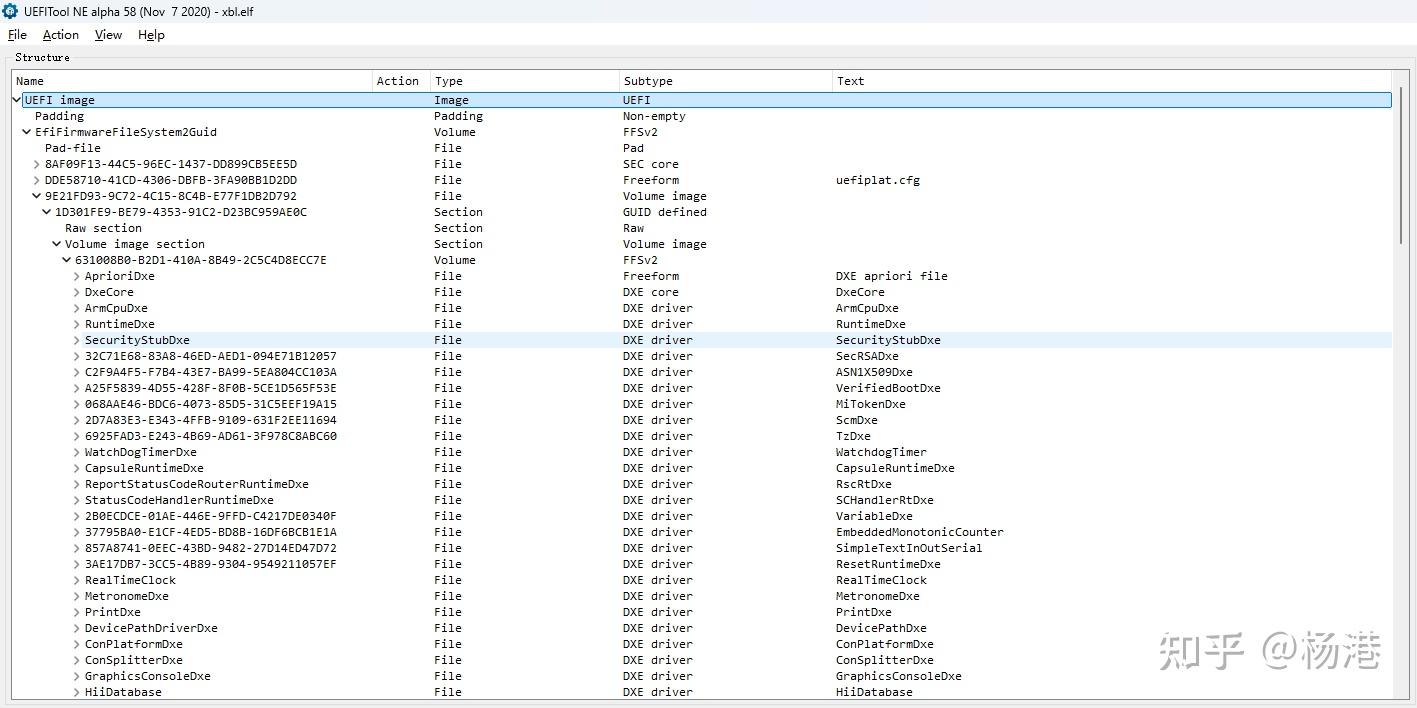Click the UEFITool application icon in titlebar
The width and height of the screenshot is (1417, 708).
pos(10,11)
